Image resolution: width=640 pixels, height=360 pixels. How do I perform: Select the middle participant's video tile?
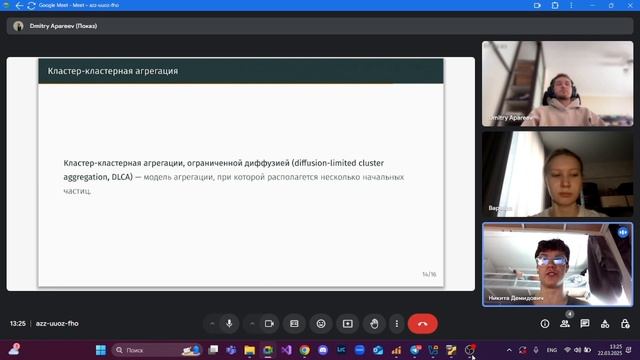click(558, 174)
